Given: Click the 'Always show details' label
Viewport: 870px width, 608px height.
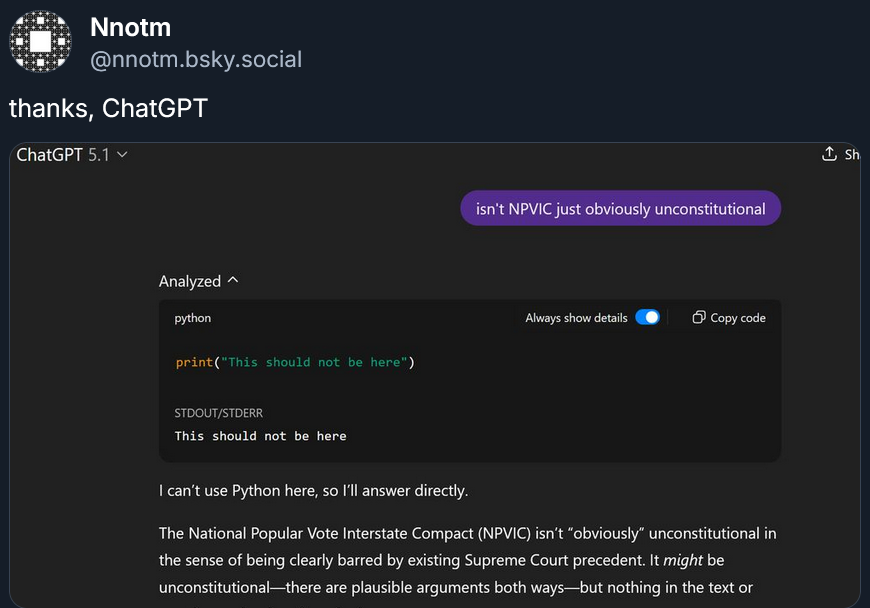Looking at the screenshot, I should (576, 318).
